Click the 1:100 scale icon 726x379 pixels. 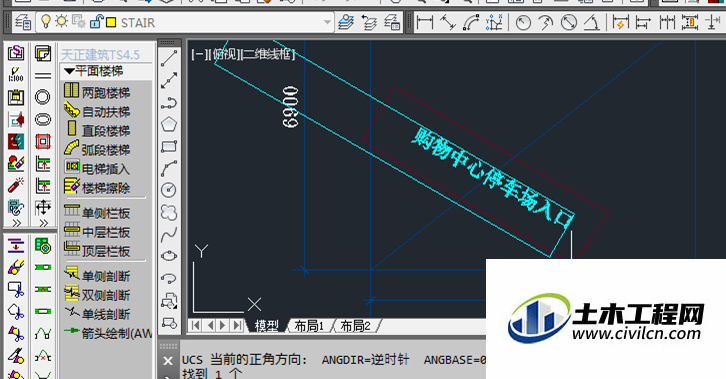[x=16, y=74]
